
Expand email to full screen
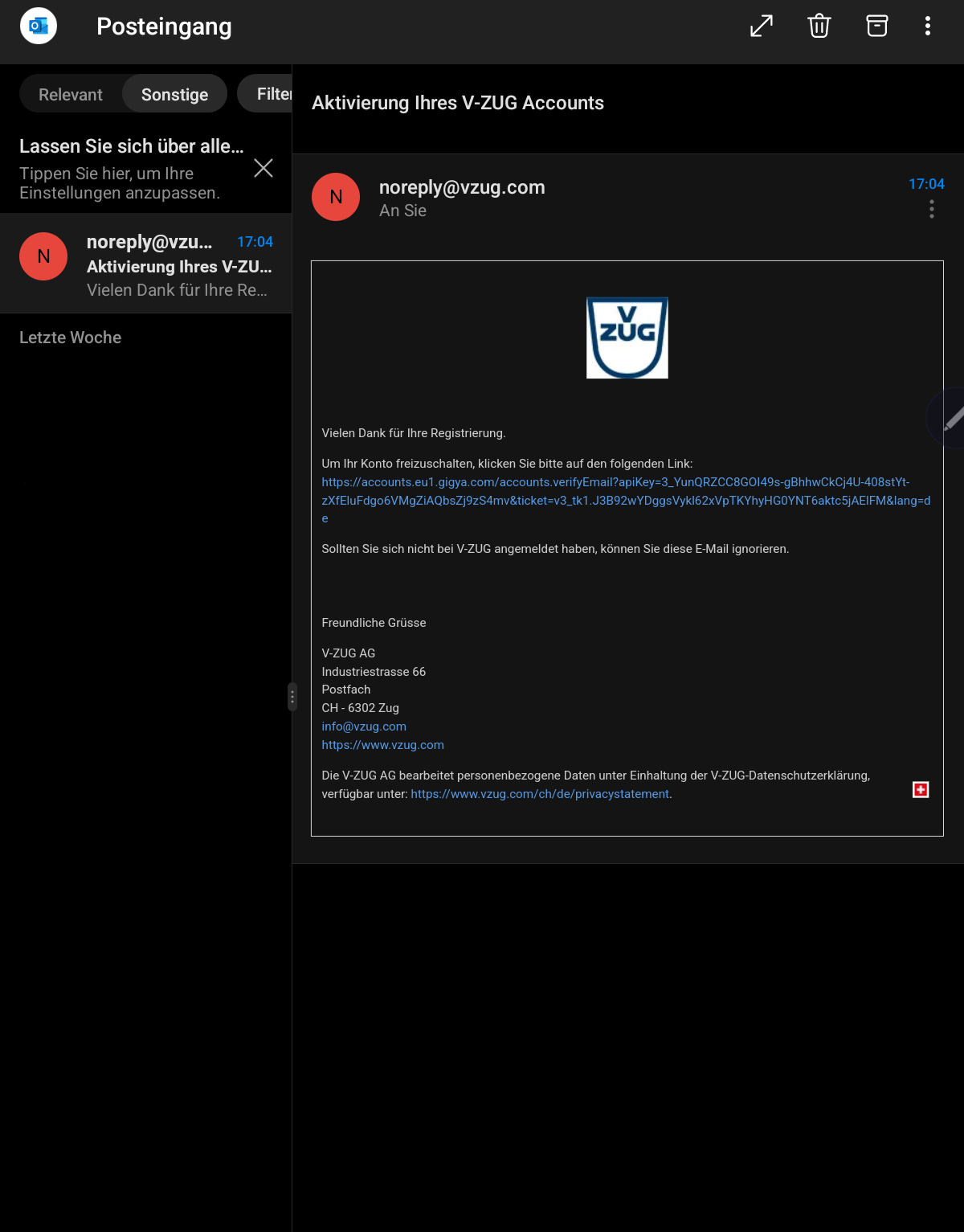(x=762, y=26)
